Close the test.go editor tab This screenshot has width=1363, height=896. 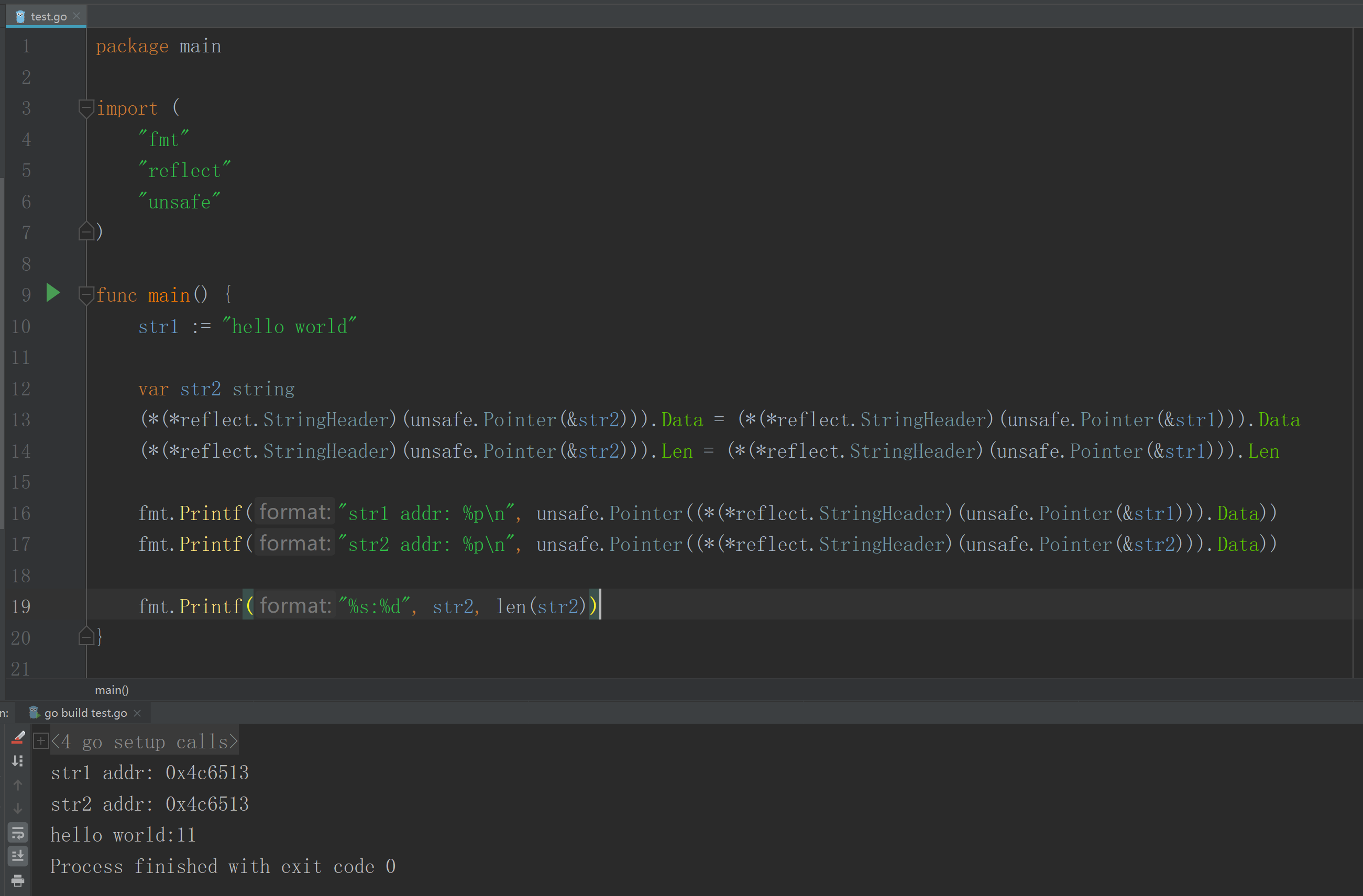[76, 16]
